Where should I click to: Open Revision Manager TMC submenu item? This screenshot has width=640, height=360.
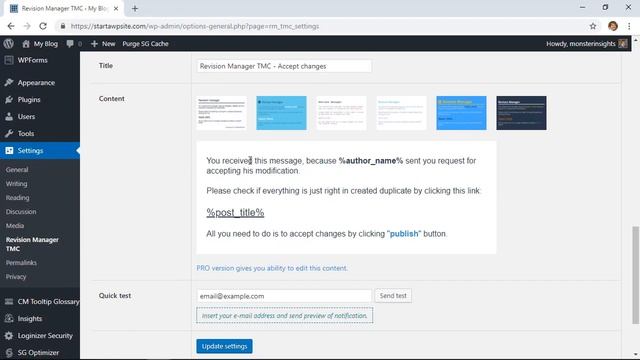click(x=32, y=244)
